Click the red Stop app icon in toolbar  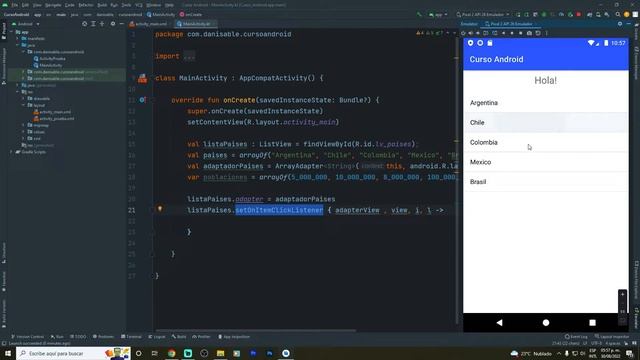coord(578,14)
